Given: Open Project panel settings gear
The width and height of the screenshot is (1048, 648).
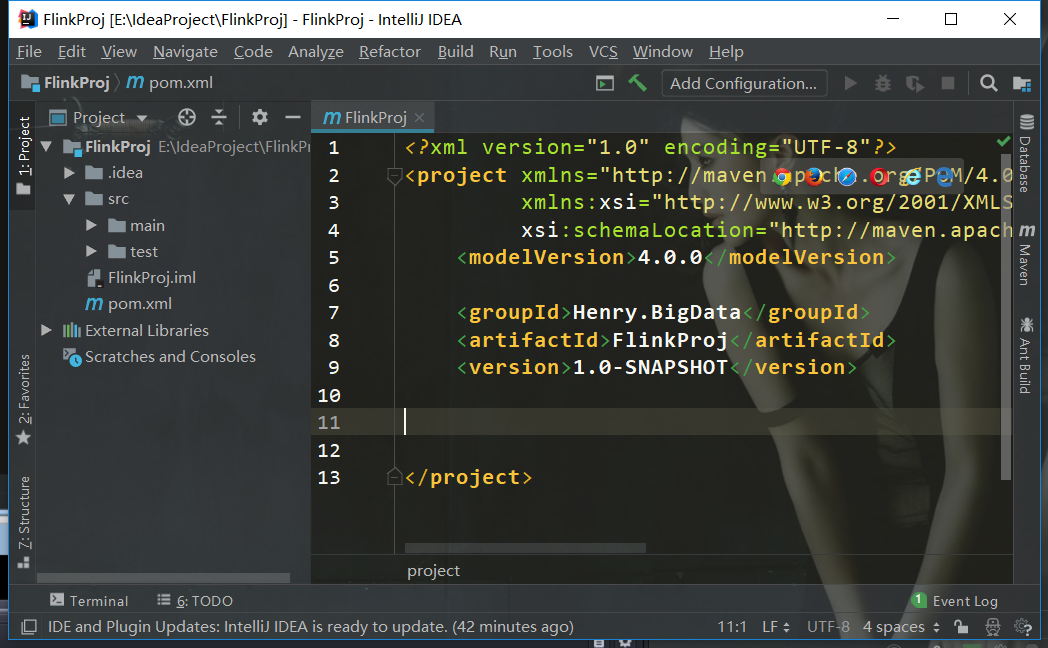Looking at the screenshot, I should pyautogui.click(x=259, y=118).
